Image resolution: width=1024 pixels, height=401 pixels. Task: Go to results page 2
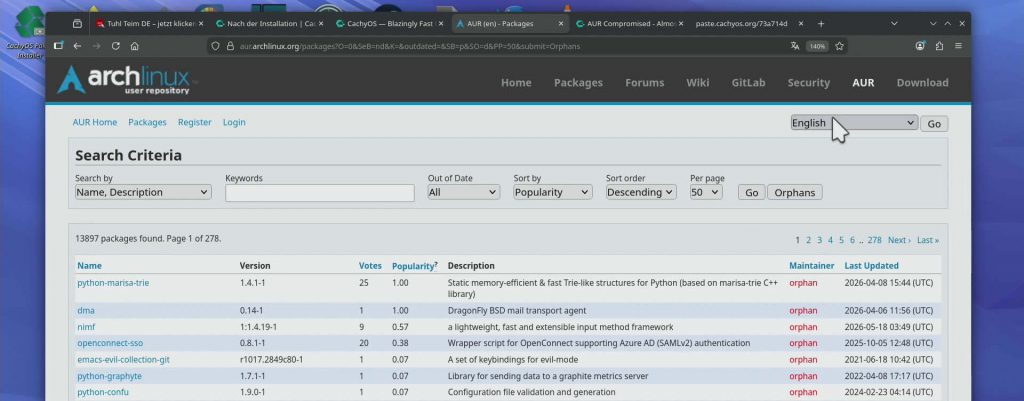click(808, 240)
